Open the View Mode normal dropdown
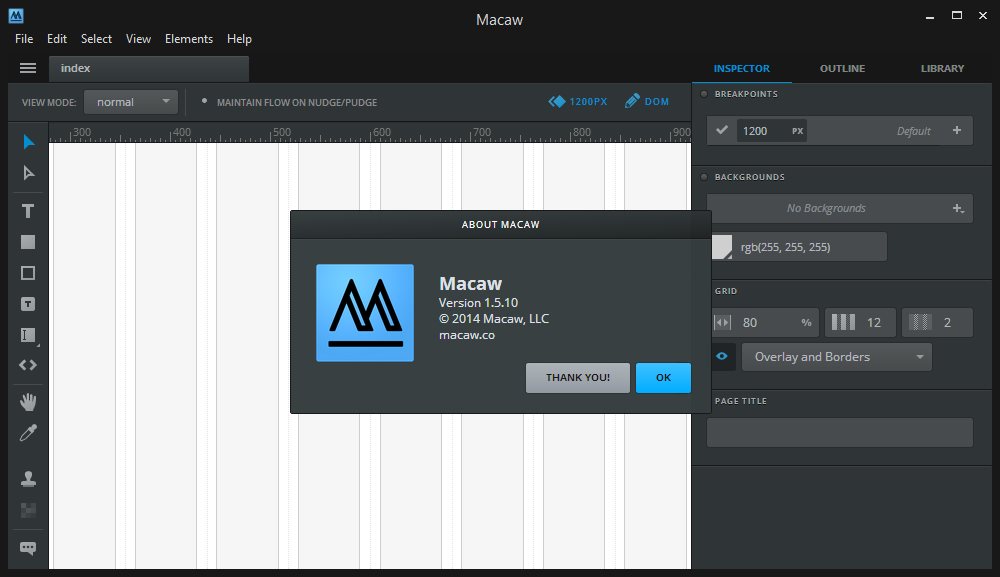1000x577 pixels. [x=131, y=102]
